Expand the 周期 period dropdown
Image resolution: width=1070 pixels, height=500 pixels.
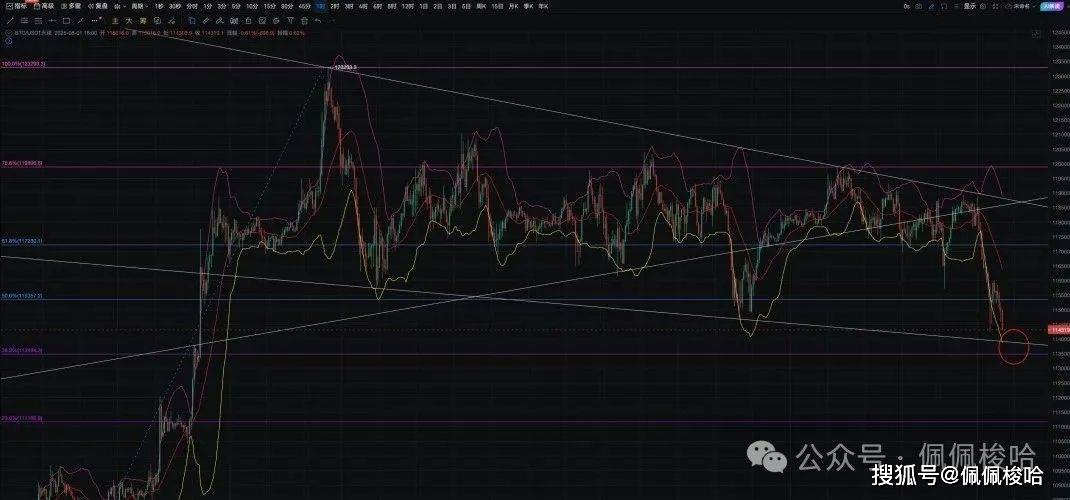click(134, 6)
